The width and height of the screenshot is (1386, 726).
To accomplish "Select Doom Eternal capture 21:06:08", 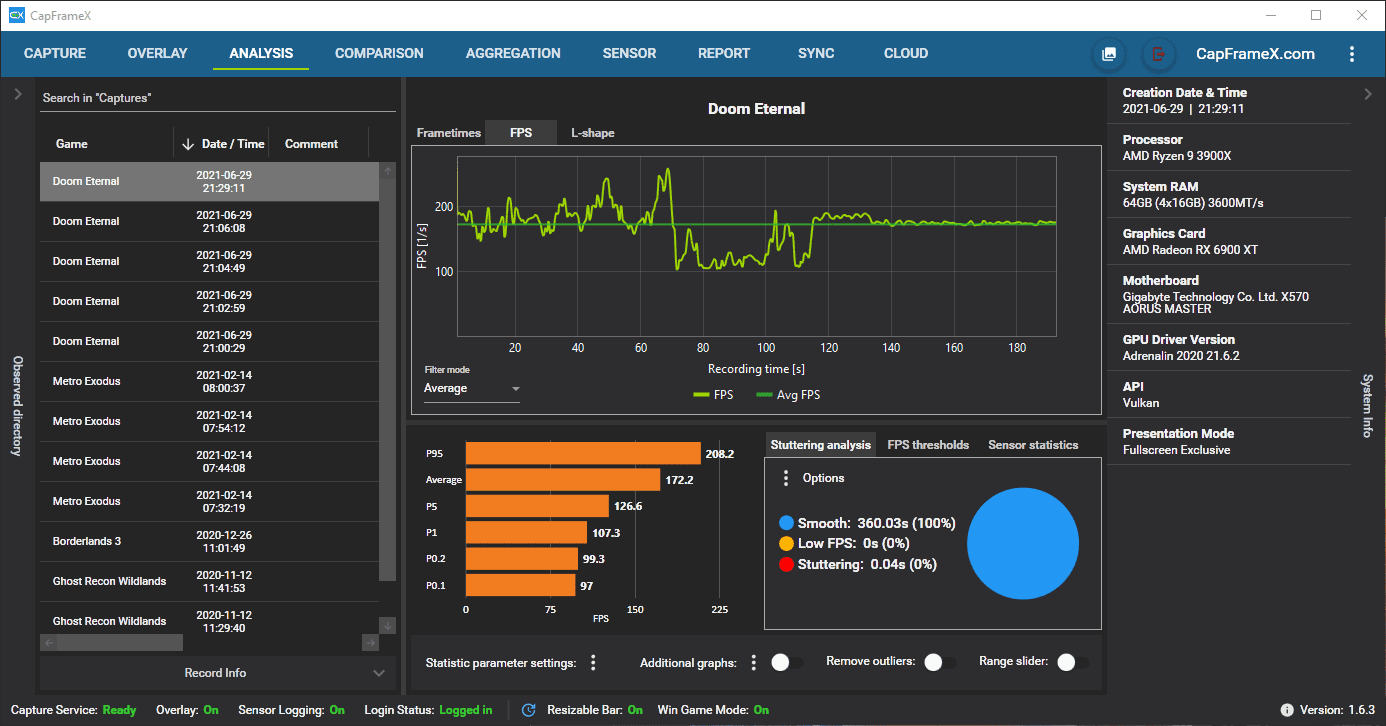I will 210,222.
